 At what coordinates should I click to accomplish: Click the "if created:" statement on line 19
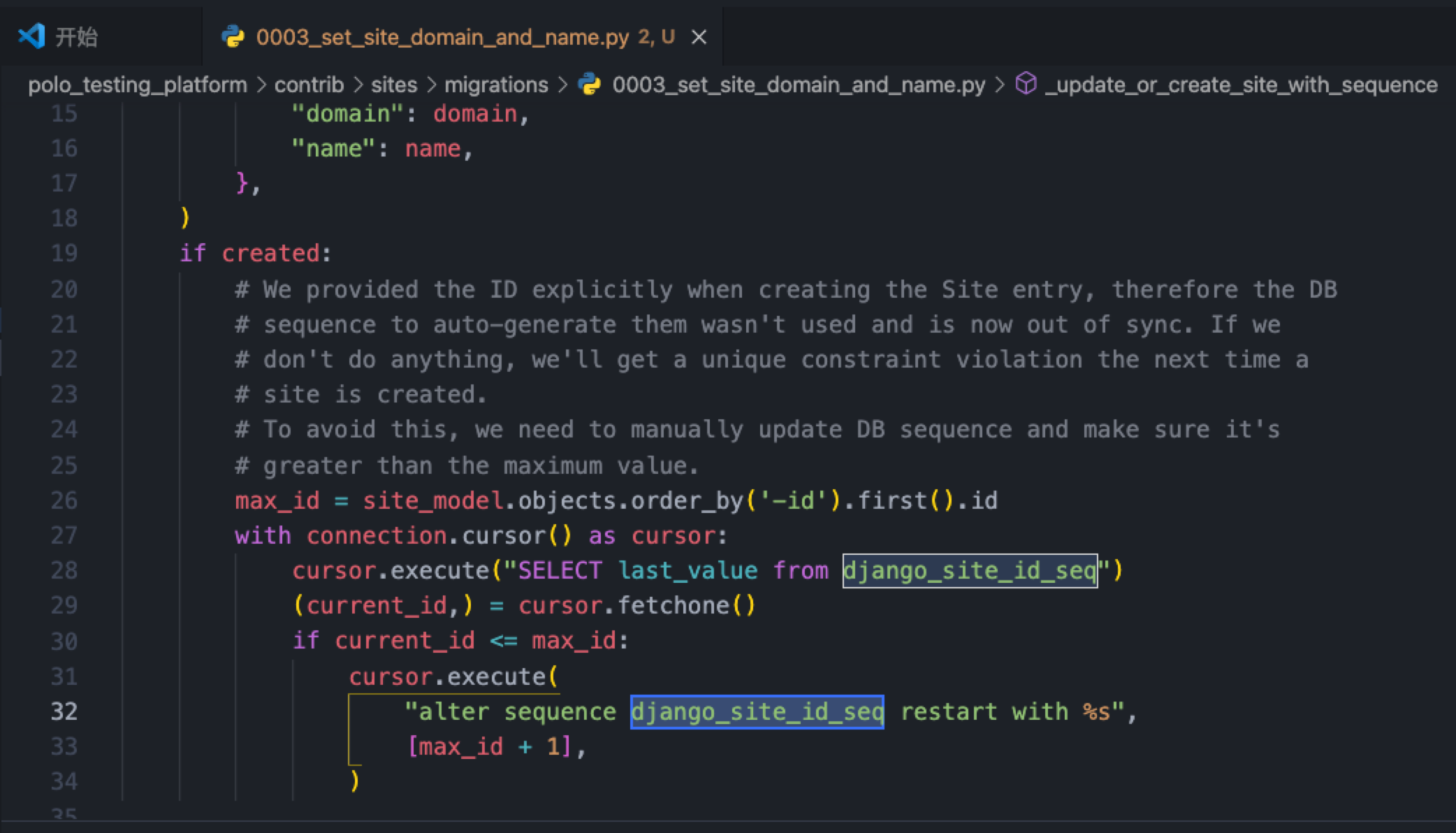pyautogui.click(x=256, y=253)
